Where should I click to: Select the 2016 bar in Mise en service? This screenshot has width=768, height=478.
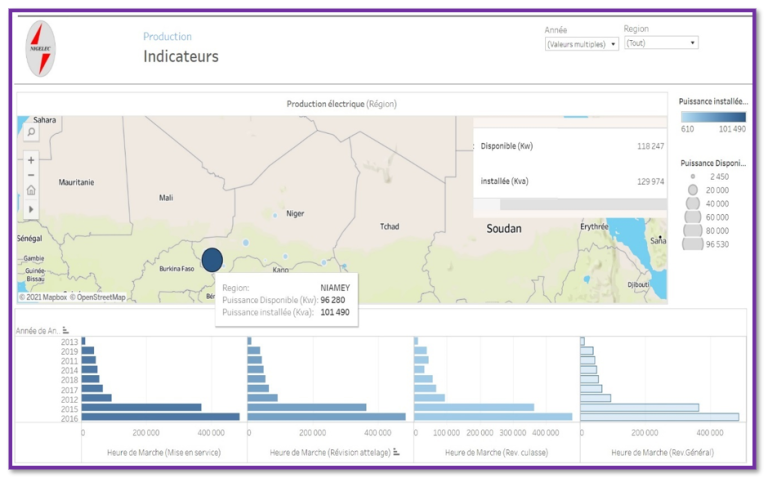click(x=160, y=417)
